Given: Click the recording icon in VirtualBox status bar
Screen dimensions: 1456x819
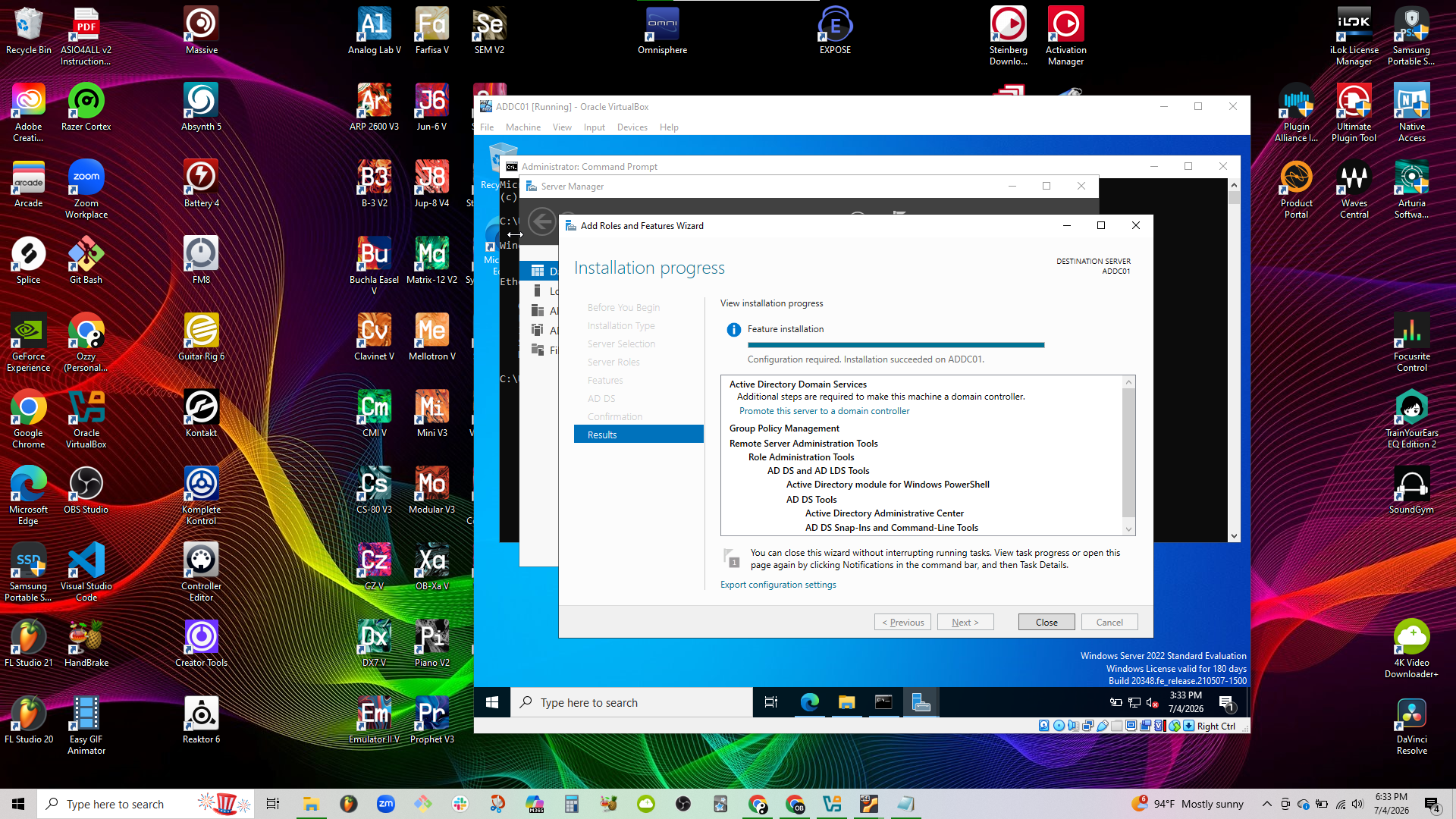Looking at the screenshot, I should 1145,726.
